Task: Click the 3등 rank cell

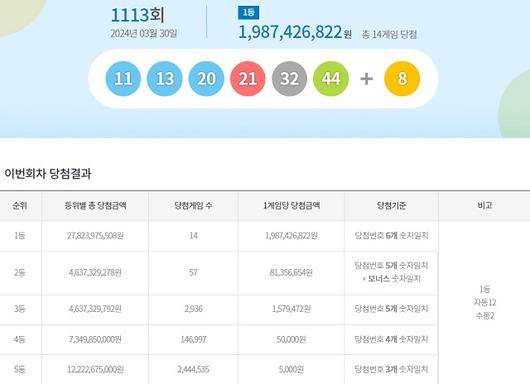Action: (x=20, y=309)
